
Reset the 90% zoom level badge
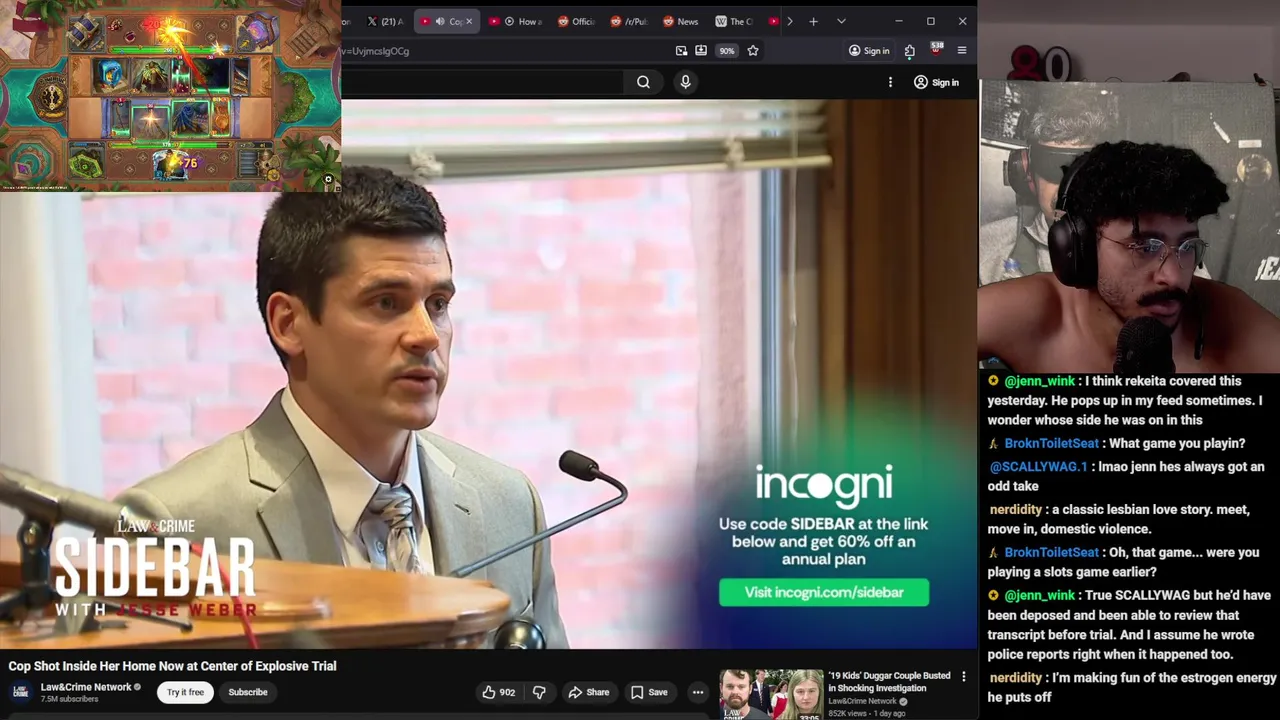tap(727, 51)
